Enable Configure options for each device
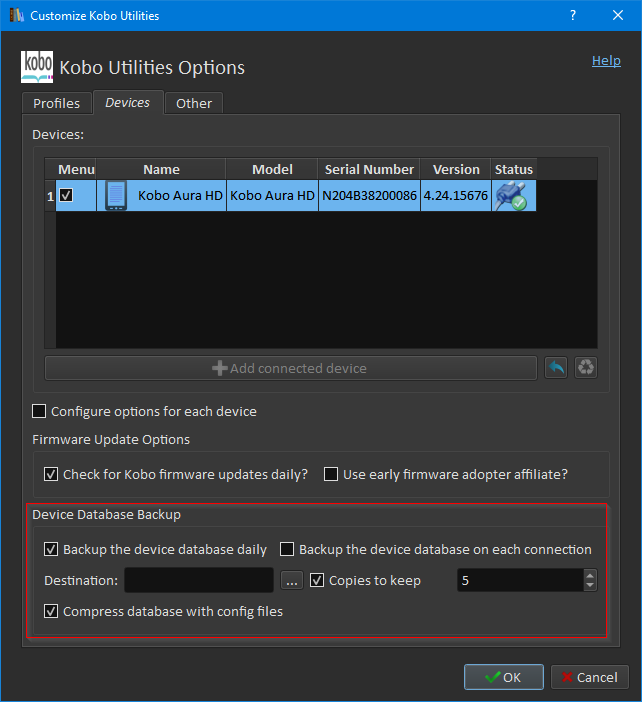The height and width of the screenshot is (702, 642). coord(39,411)
